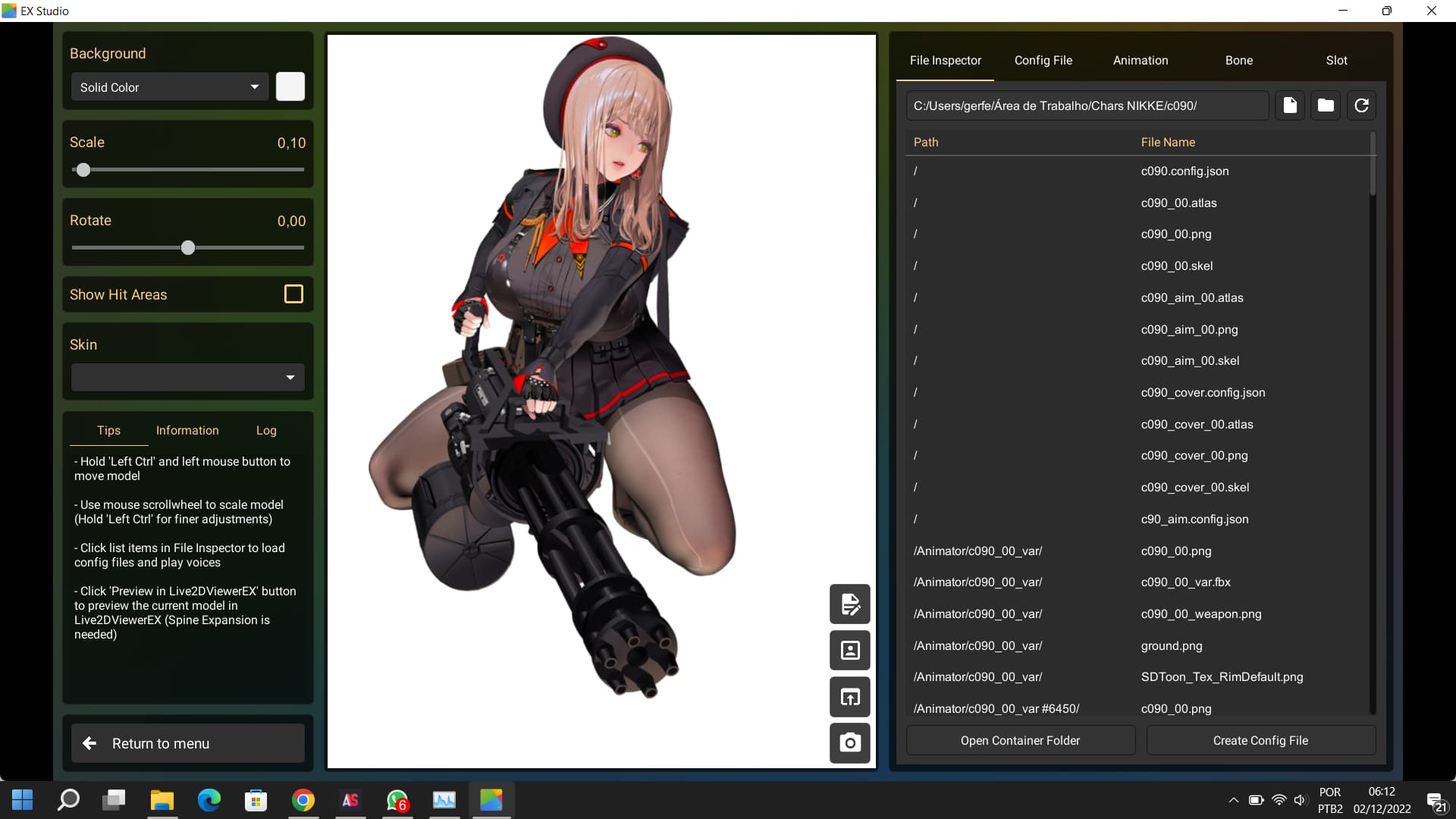This screenshot has height=819, width=1456.
Task: Open Background type Solid Color dropdown
Action: (170, 87)
